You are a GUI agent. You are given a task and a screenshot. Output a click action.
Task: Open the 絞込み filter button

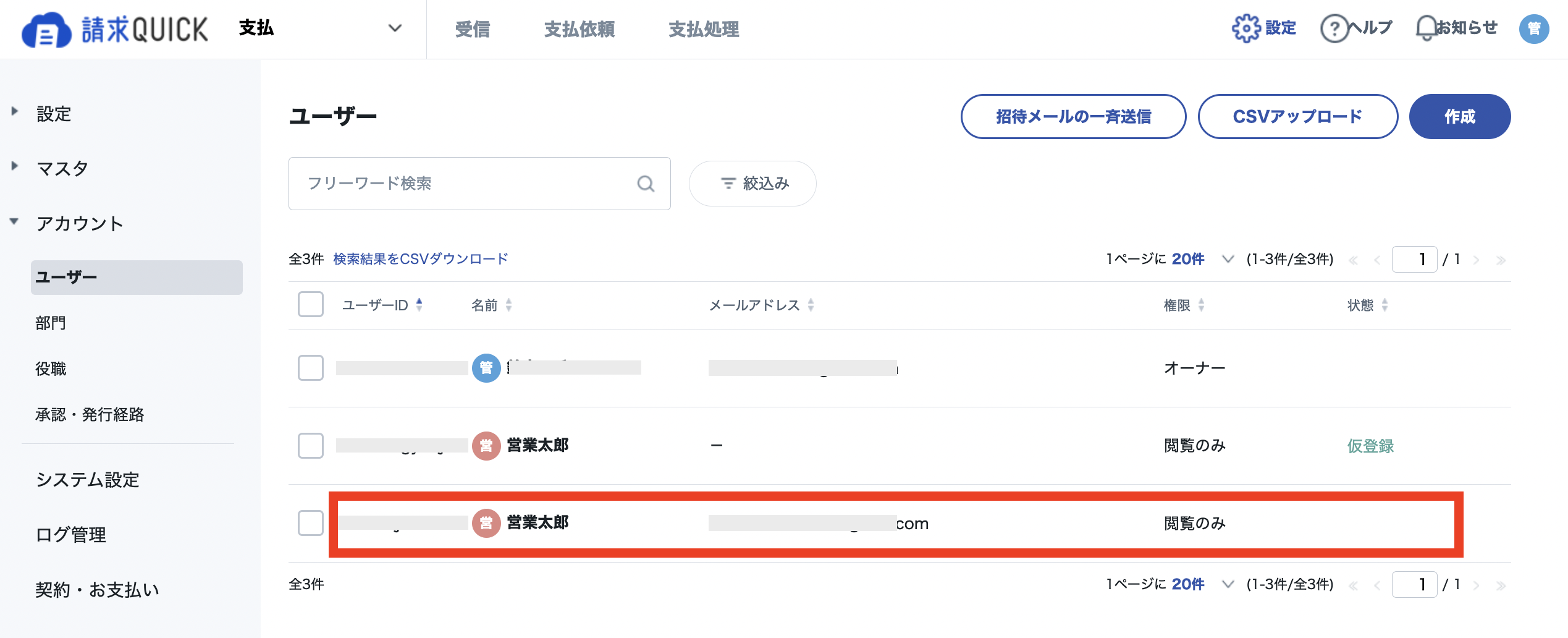[752, 184]
